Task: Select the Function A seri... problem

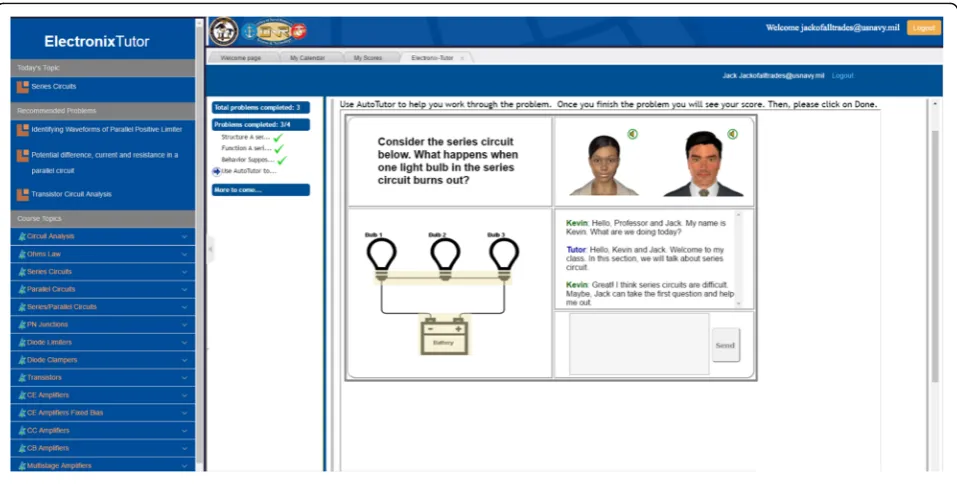Action: [247, 148]
